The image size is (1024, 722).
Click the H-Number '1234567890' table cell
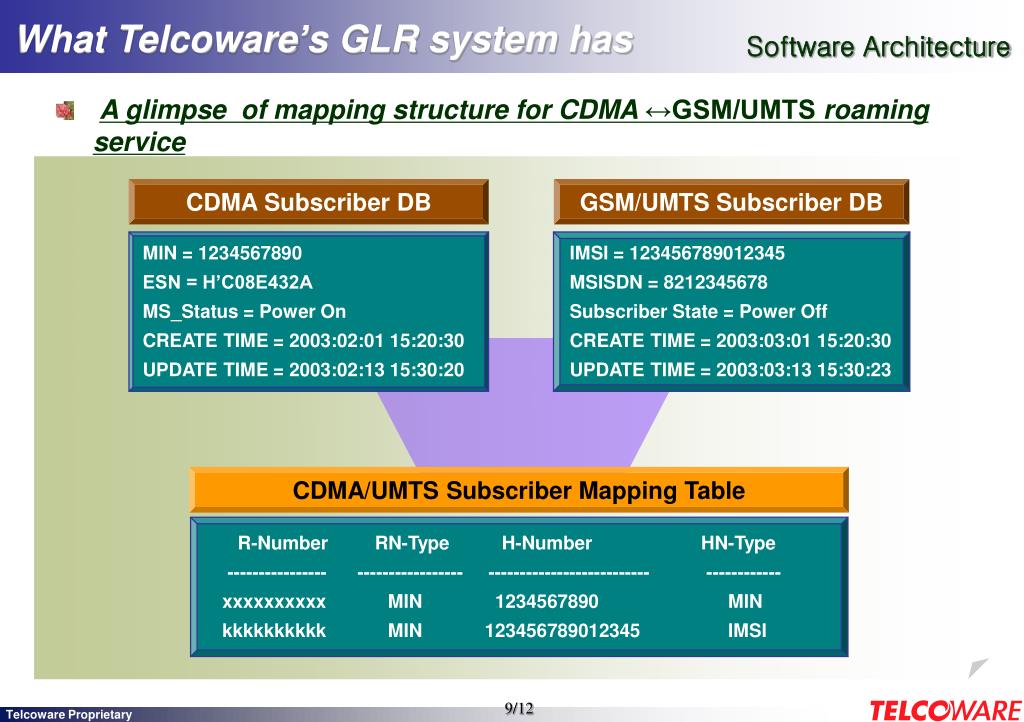pos(547,601)
